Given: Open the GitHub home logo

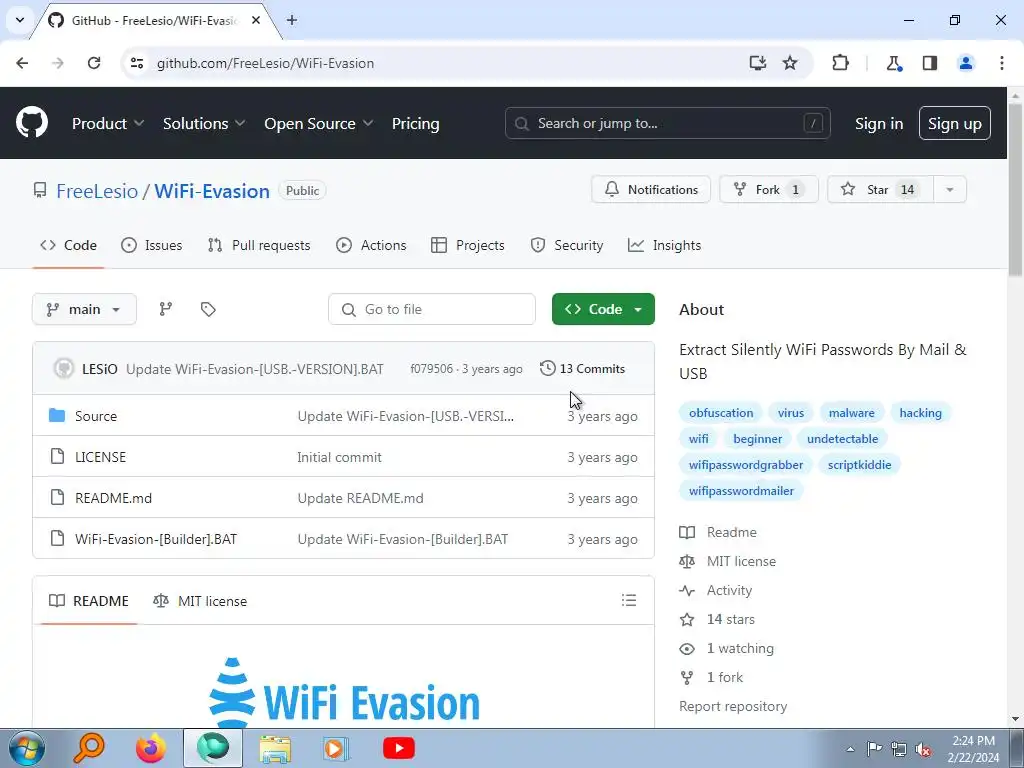Looking at the screenshot, I should pyautogui.click(x=31, y=123).
